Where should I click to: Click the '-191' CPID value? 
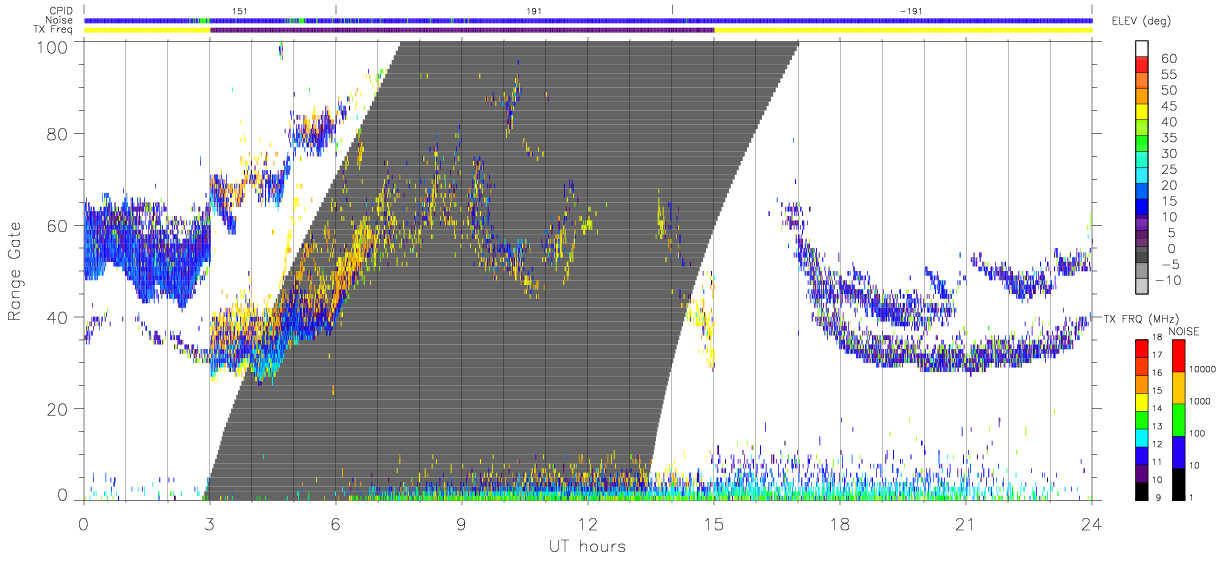(x=910, y=9)
